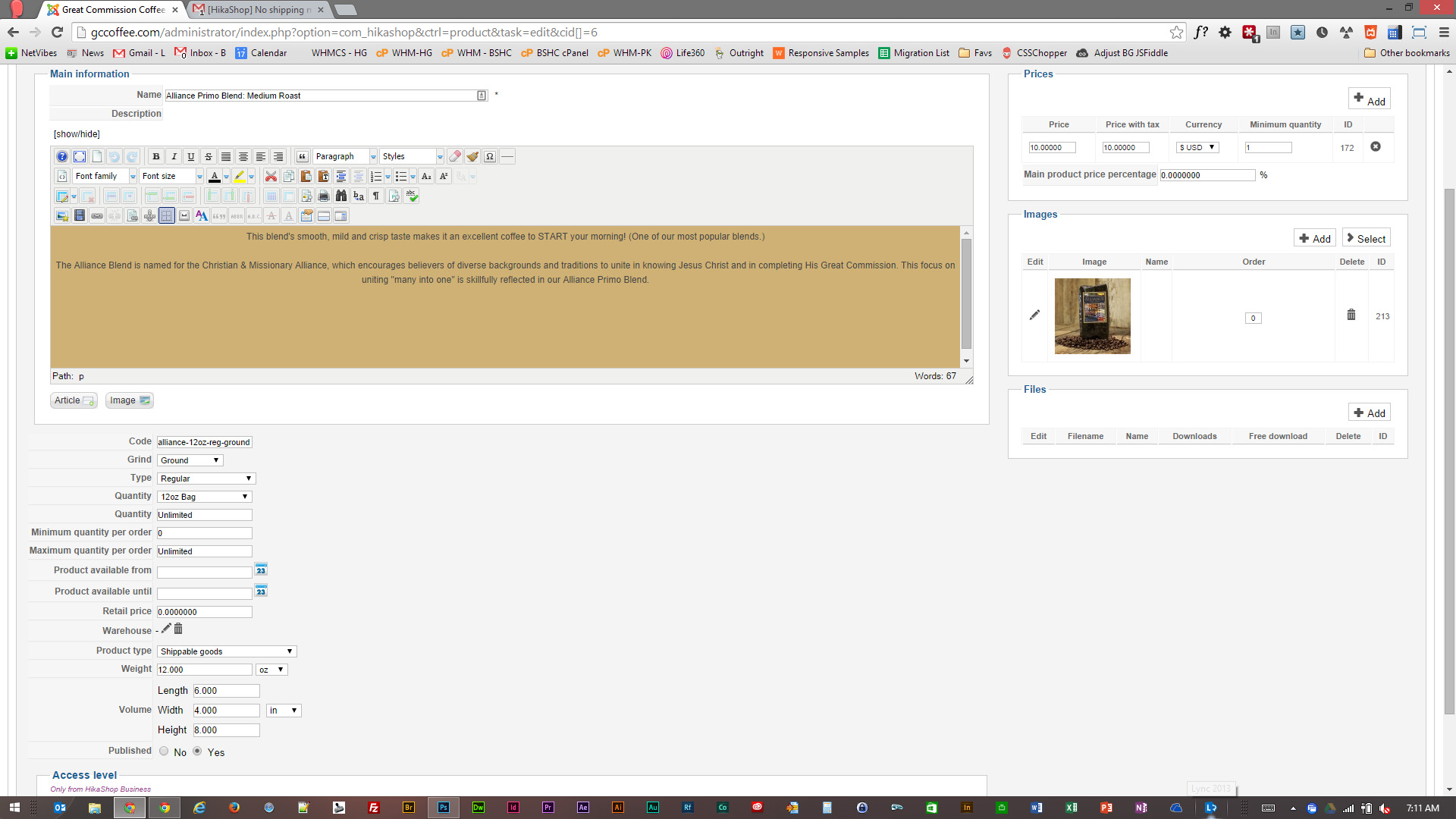Edit the coffee bag image with pencil

1034,315
